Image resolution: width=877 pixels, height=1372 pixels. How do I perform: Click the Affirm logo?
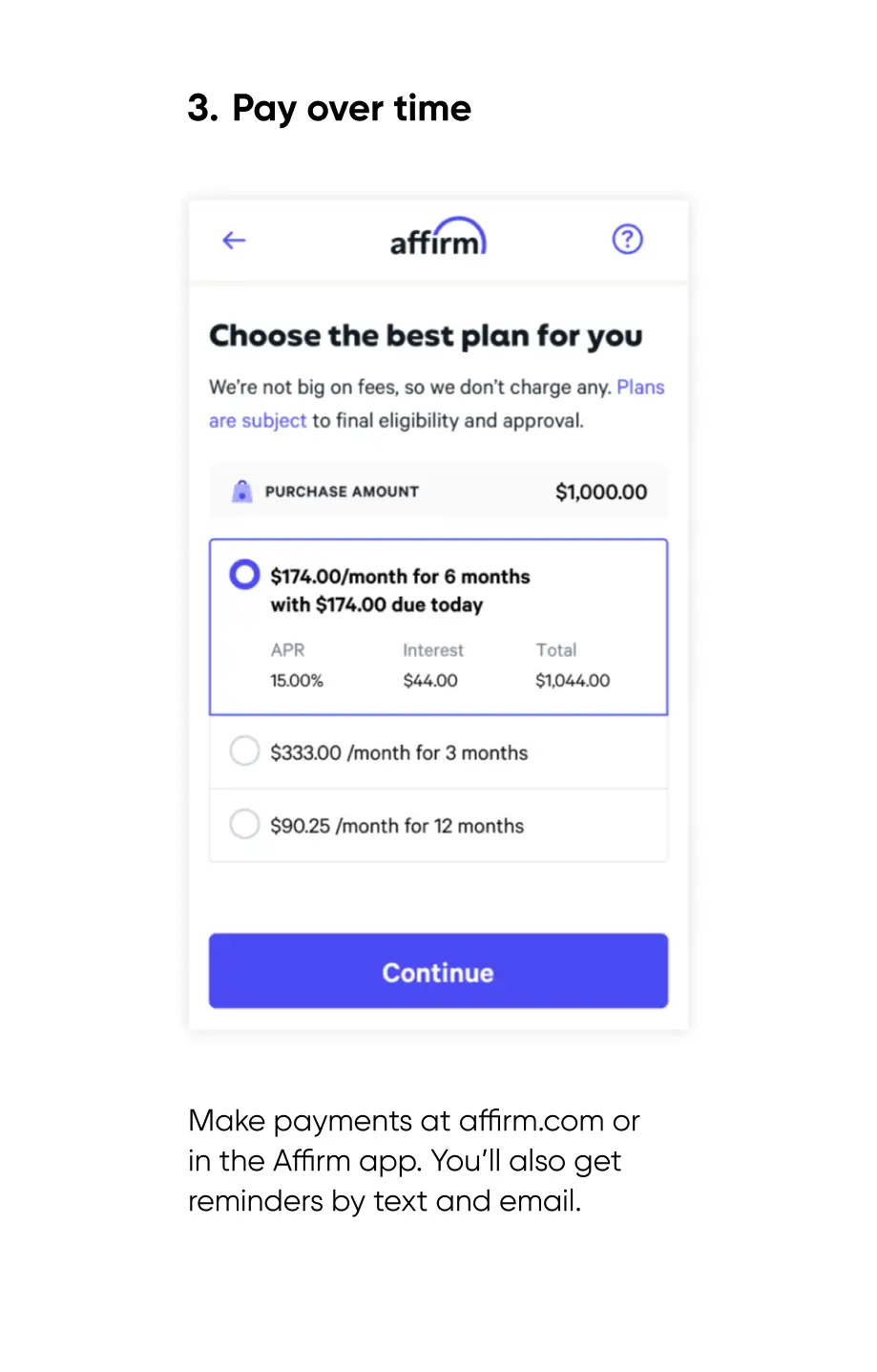pos(438,239)
